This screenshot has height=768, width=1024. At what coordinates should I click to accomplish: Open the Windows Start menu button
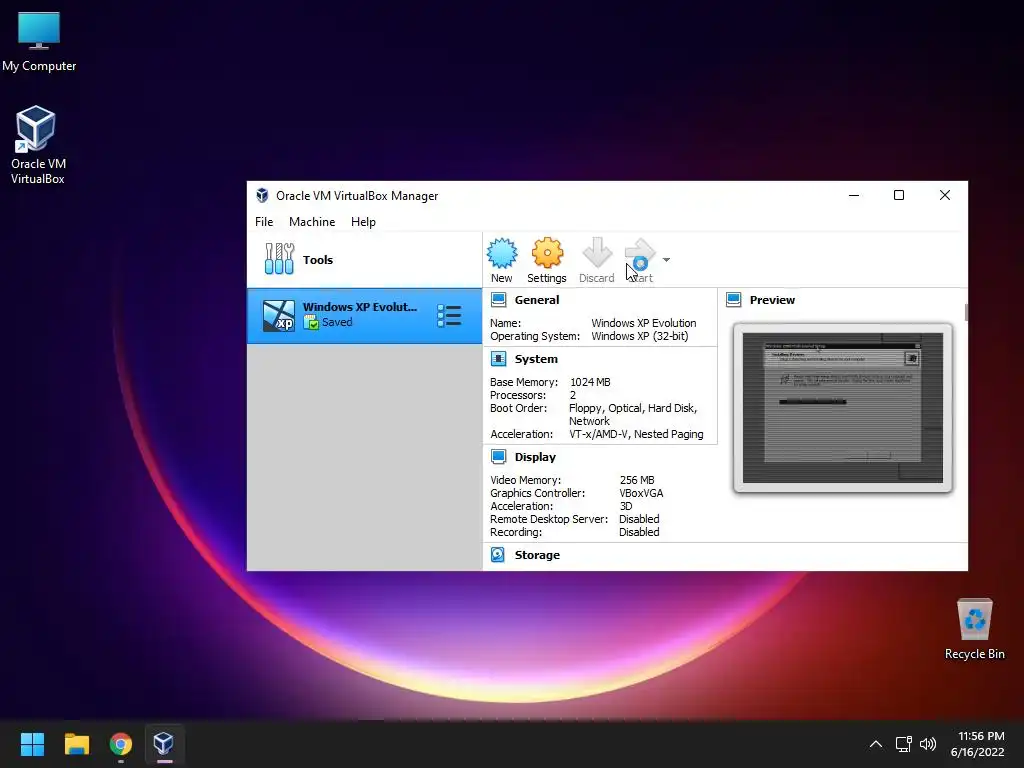(x=32, y=744)
